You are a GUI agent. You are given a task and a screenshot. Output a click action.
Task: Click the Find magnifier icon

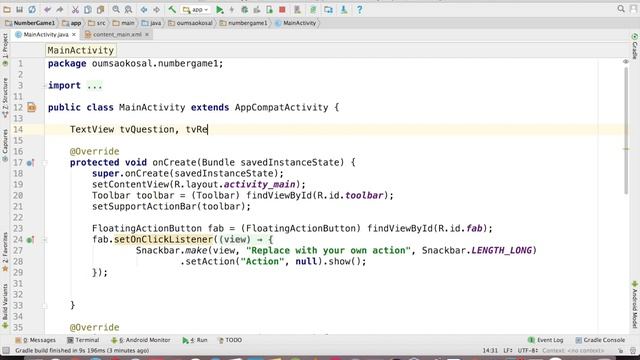(116, 9)
